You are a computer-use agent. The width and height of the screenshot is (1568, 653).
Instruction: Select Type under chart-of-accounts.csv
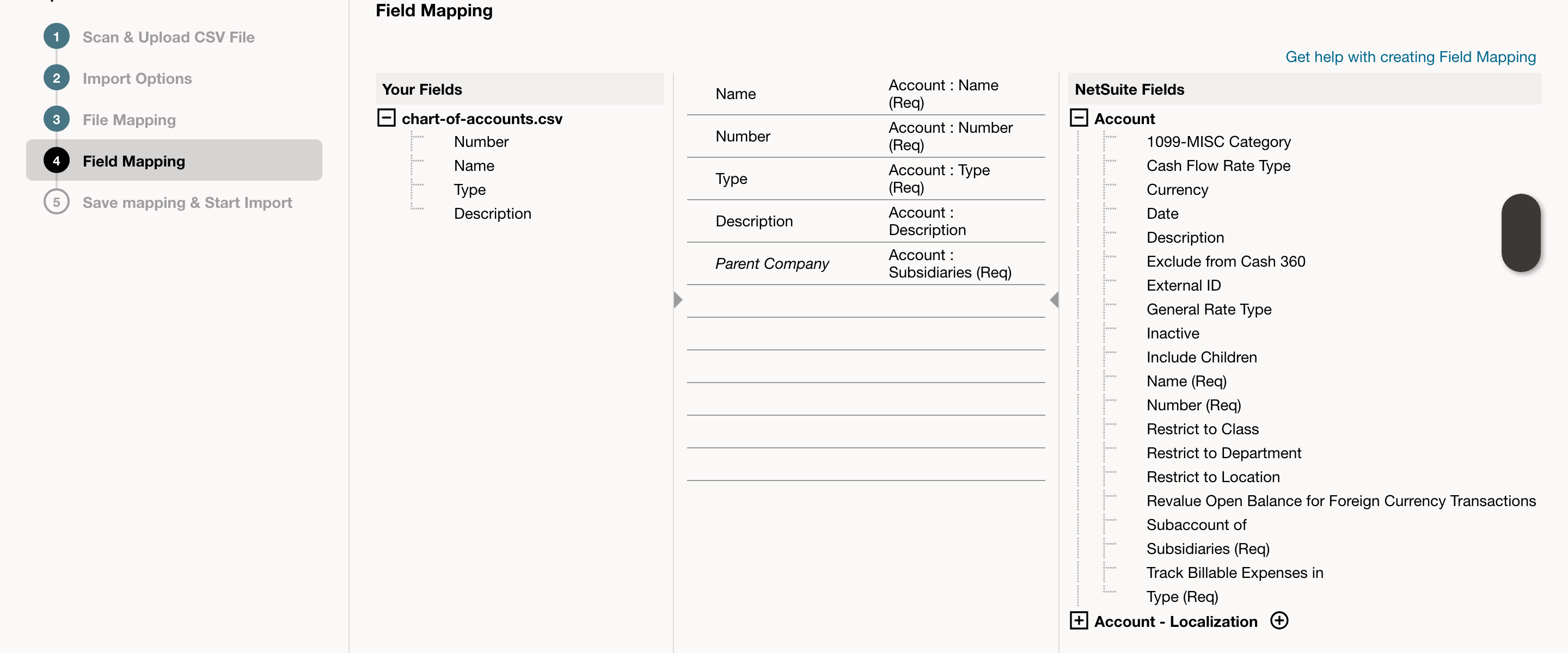click(x=469, y=190)
